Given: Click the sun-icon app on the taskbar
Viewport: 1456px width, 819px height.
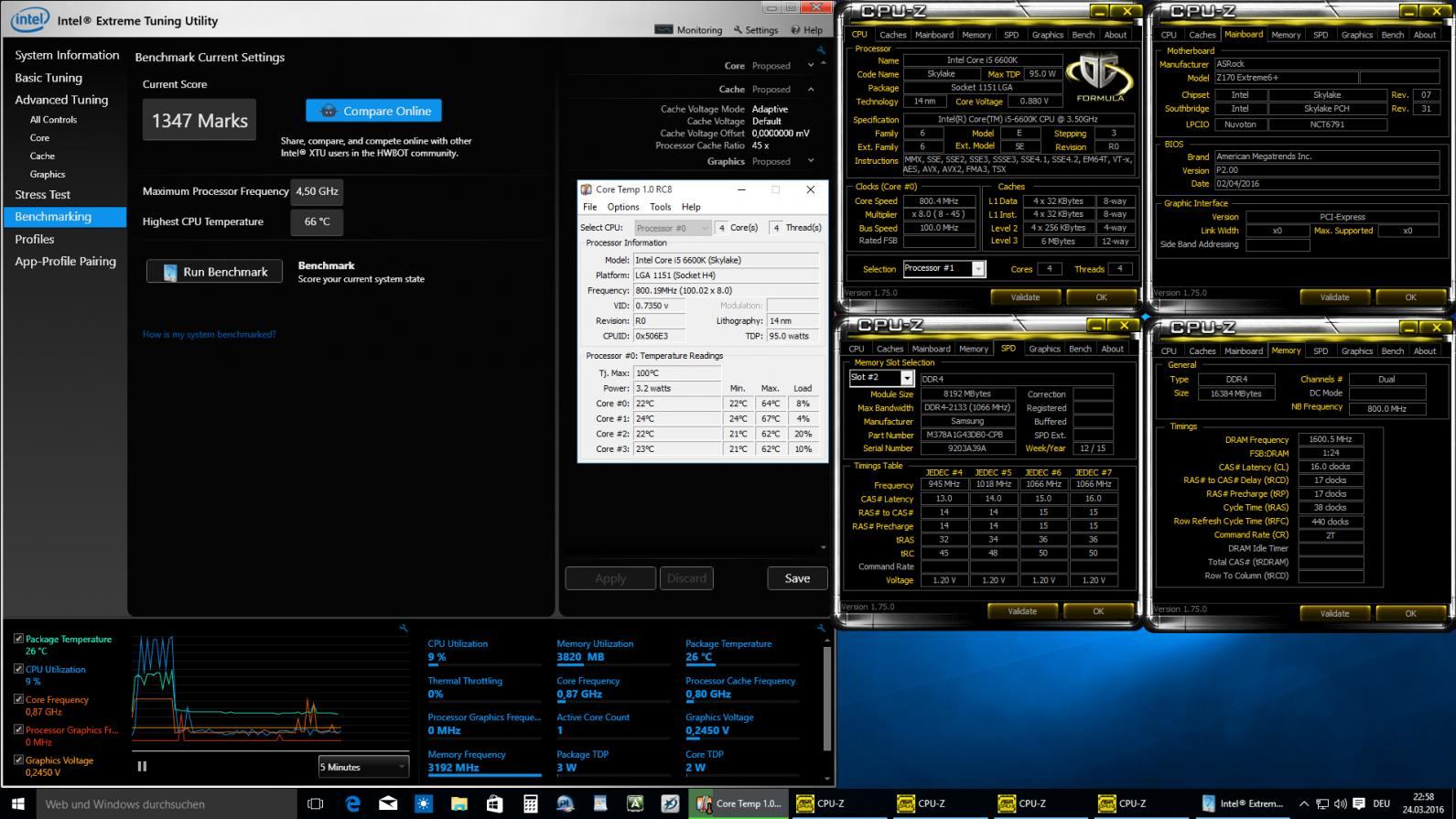Looking at the screenshot, I should pyautogui.click(x=423, y=803).
